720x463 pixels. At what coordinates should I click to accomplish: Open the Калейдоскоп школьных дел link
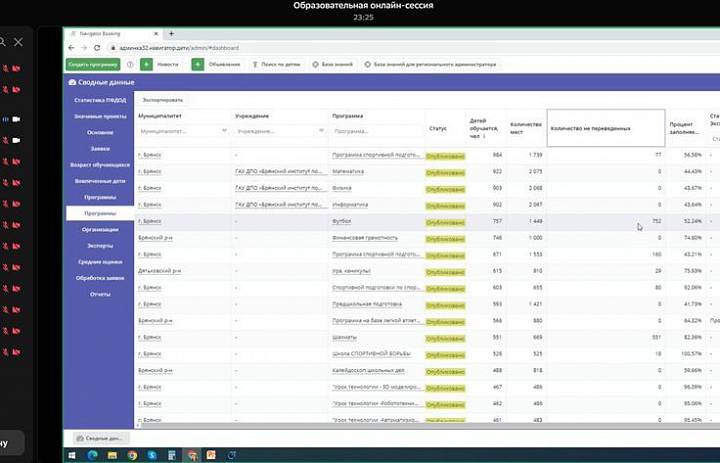(x=369, y=370)
